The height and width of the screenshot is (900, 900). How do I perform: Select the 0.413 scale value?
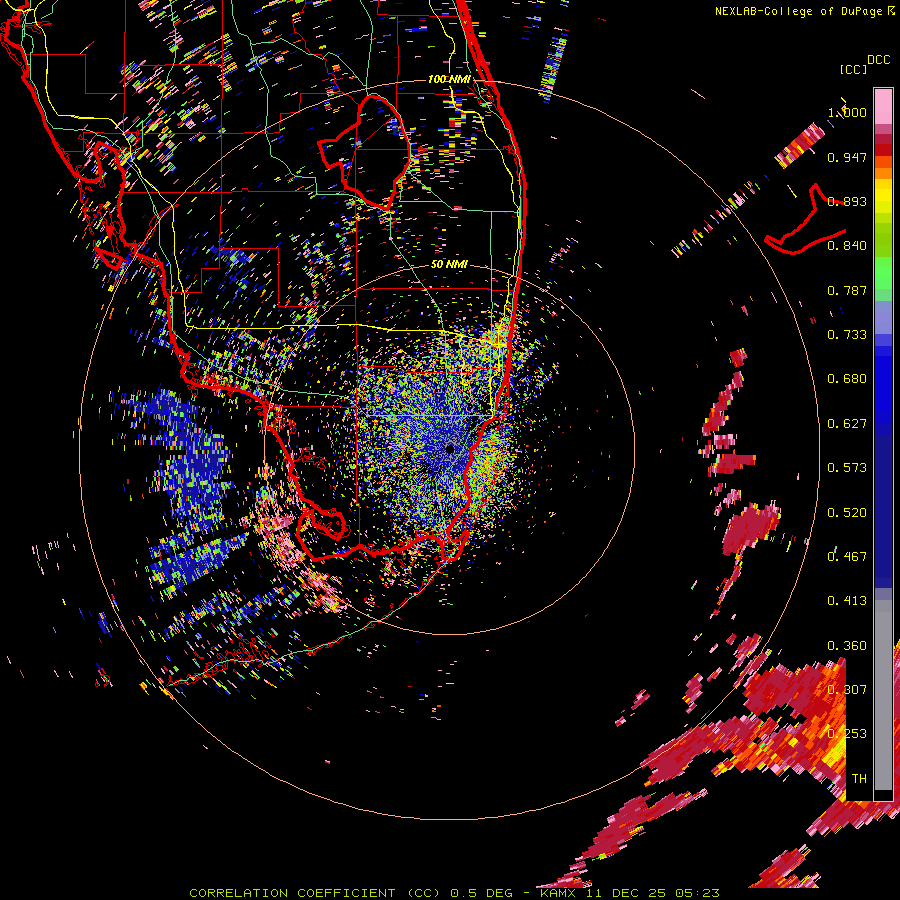(x=847, y=601)
